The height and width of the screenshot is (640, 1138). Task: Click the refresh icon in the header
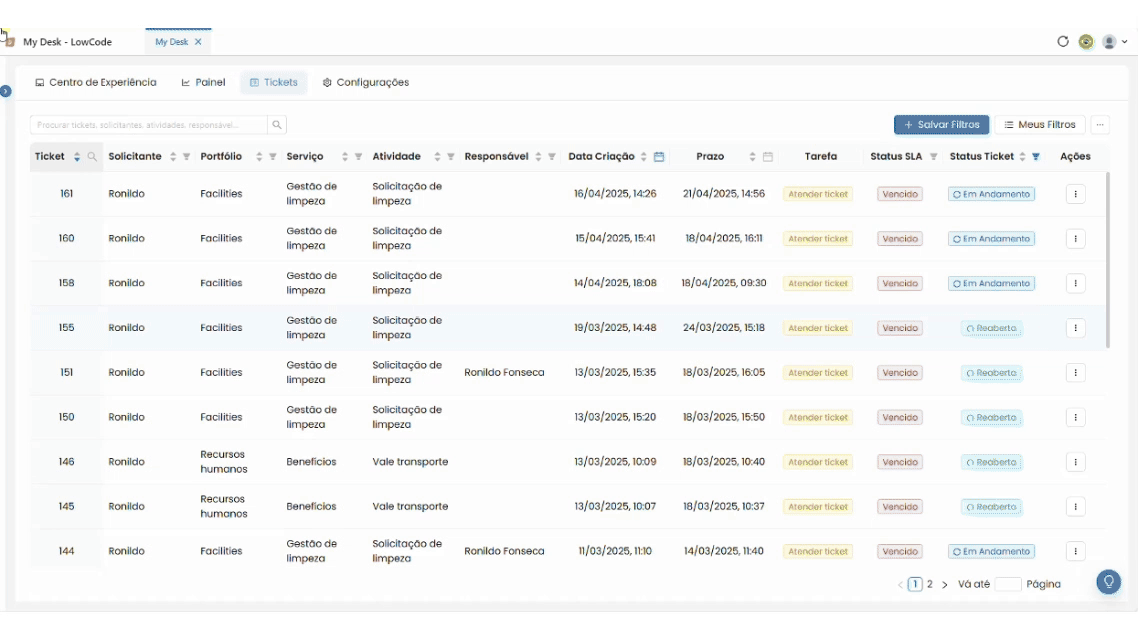coord(1063,41)
